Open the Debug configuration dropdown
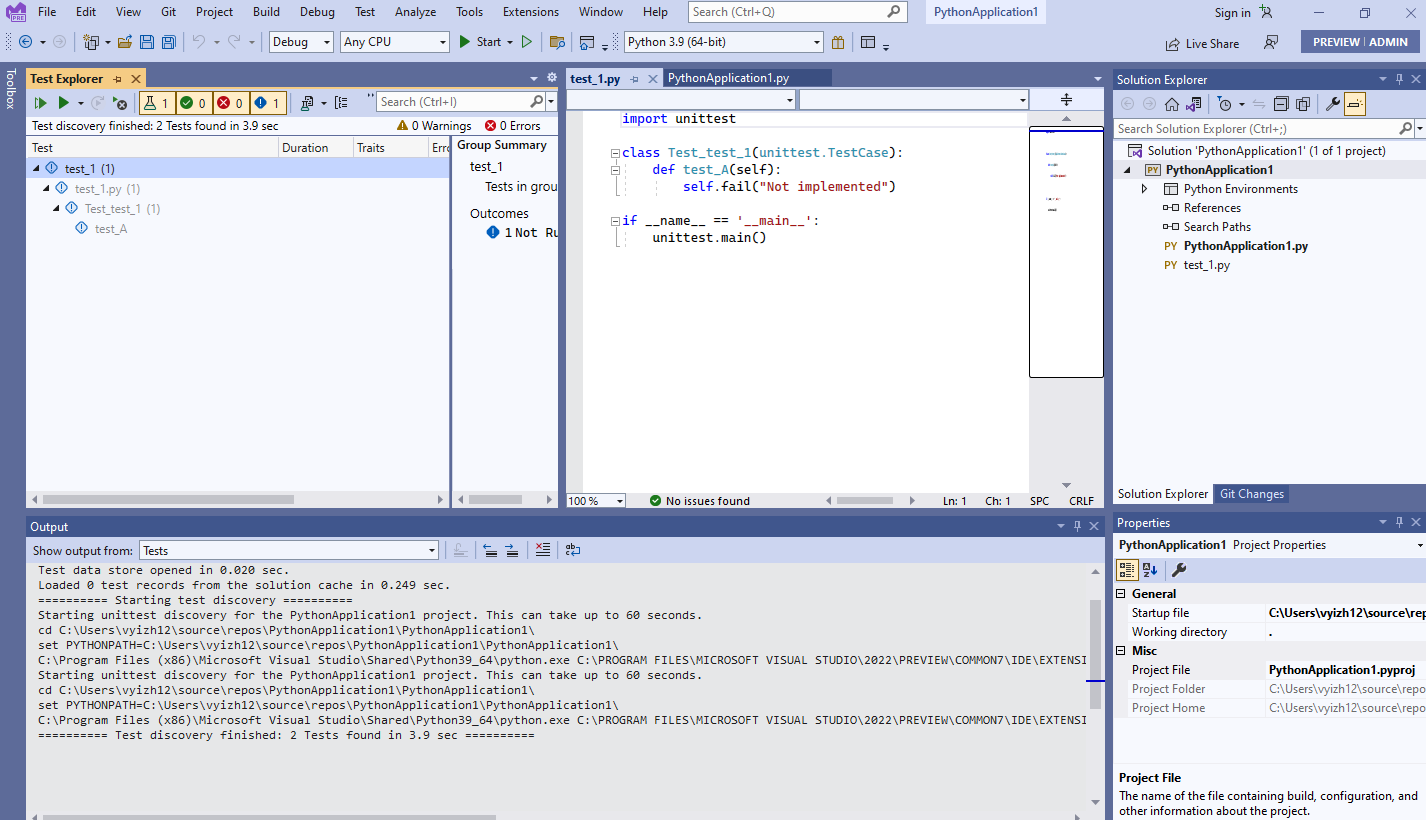 [301, 42]
